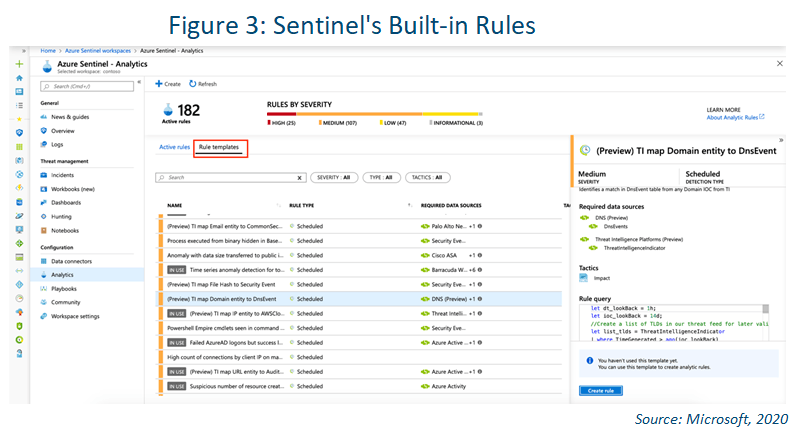Select Powershell Empire cmdlets seen rule
The height and width of the screenshot is (434, 798).
click(x=360, y=328)
